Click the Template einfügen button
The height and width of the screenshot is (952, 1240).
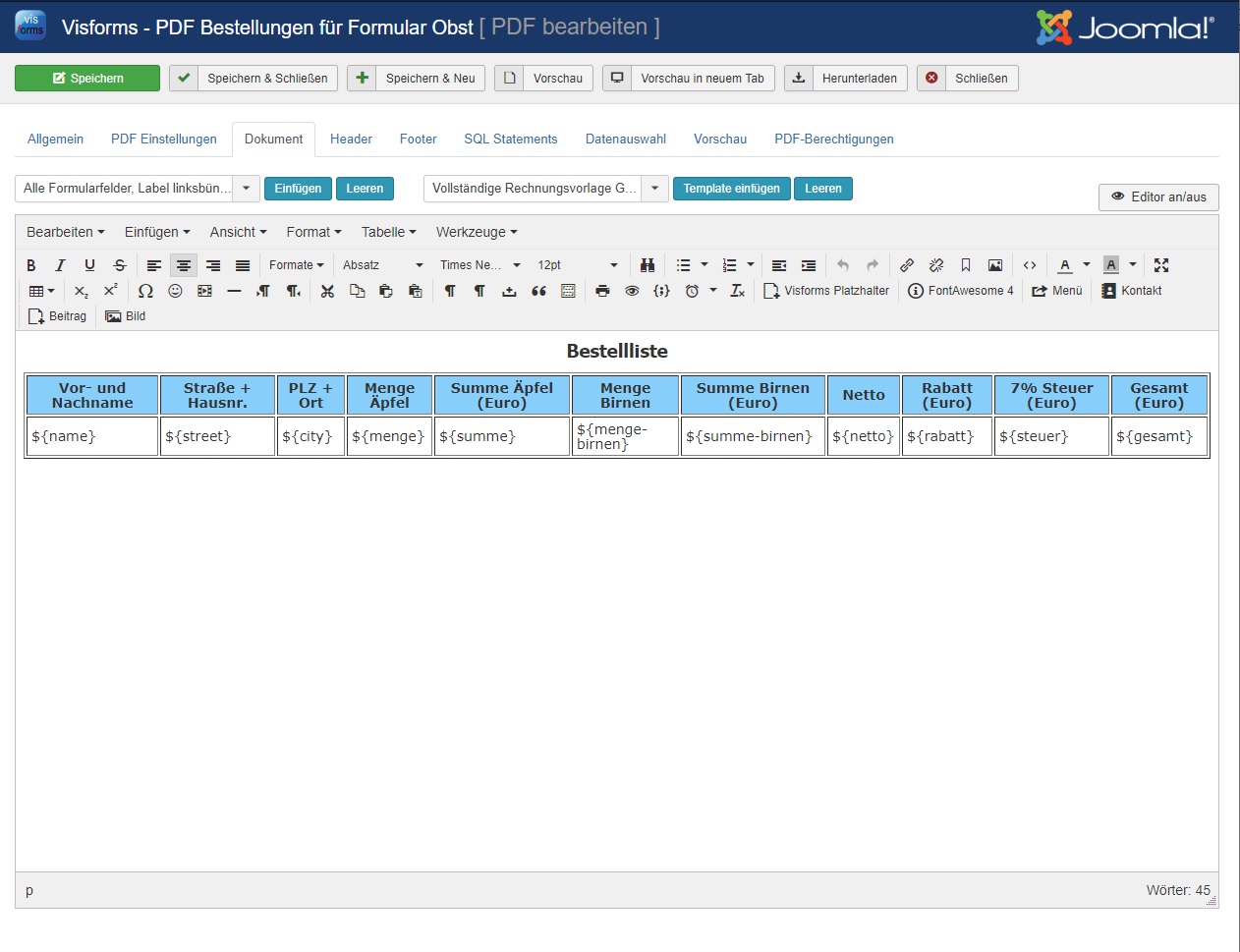pyautogui.click(x=731, y=189)
